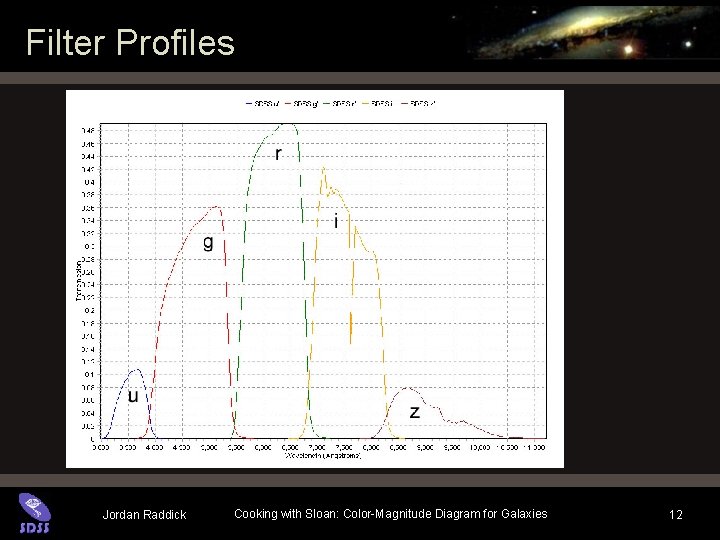Image resolution: width=720 pixels, height=540 pixels.
Task: Click the SDSS g' legend entry
Action: (x=302, y=104)
